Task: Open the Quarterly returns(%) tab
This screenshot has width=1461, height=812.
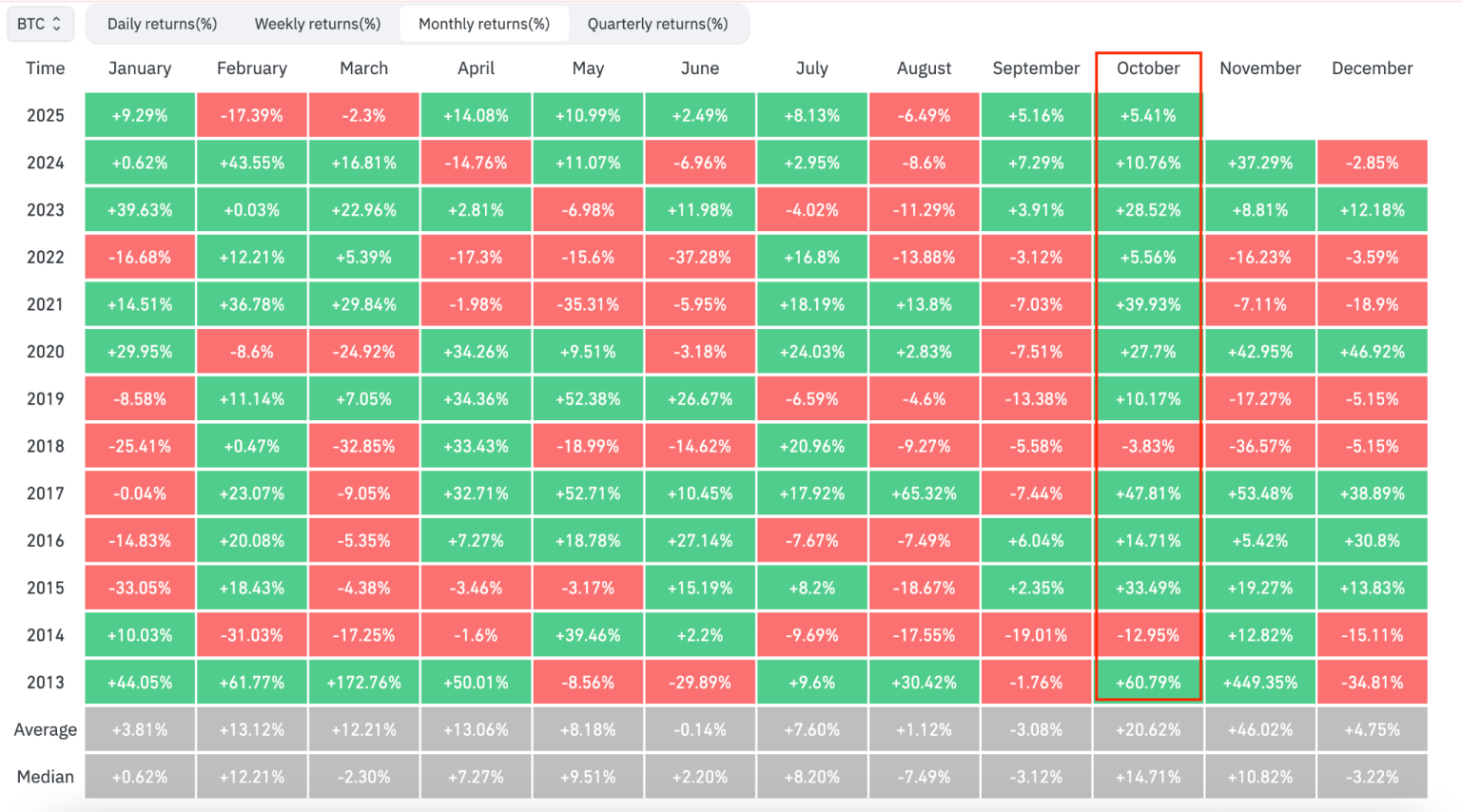Action: (657, 24)
